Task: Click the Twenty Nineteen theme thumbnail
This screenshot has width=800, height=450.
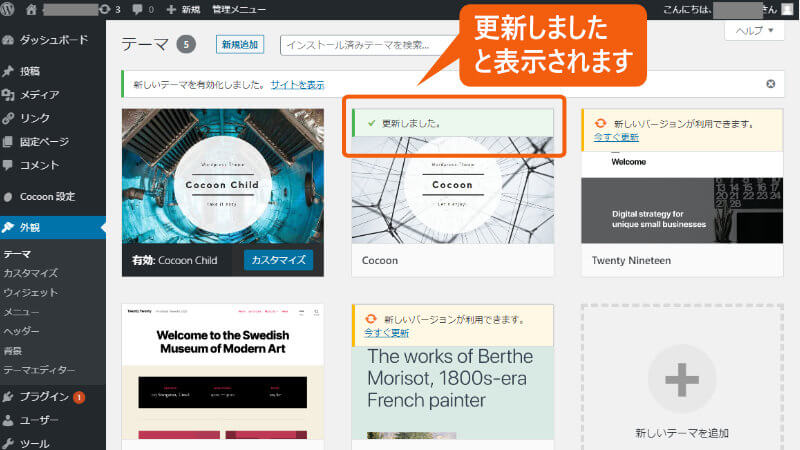Action: [x=682, y=197]
